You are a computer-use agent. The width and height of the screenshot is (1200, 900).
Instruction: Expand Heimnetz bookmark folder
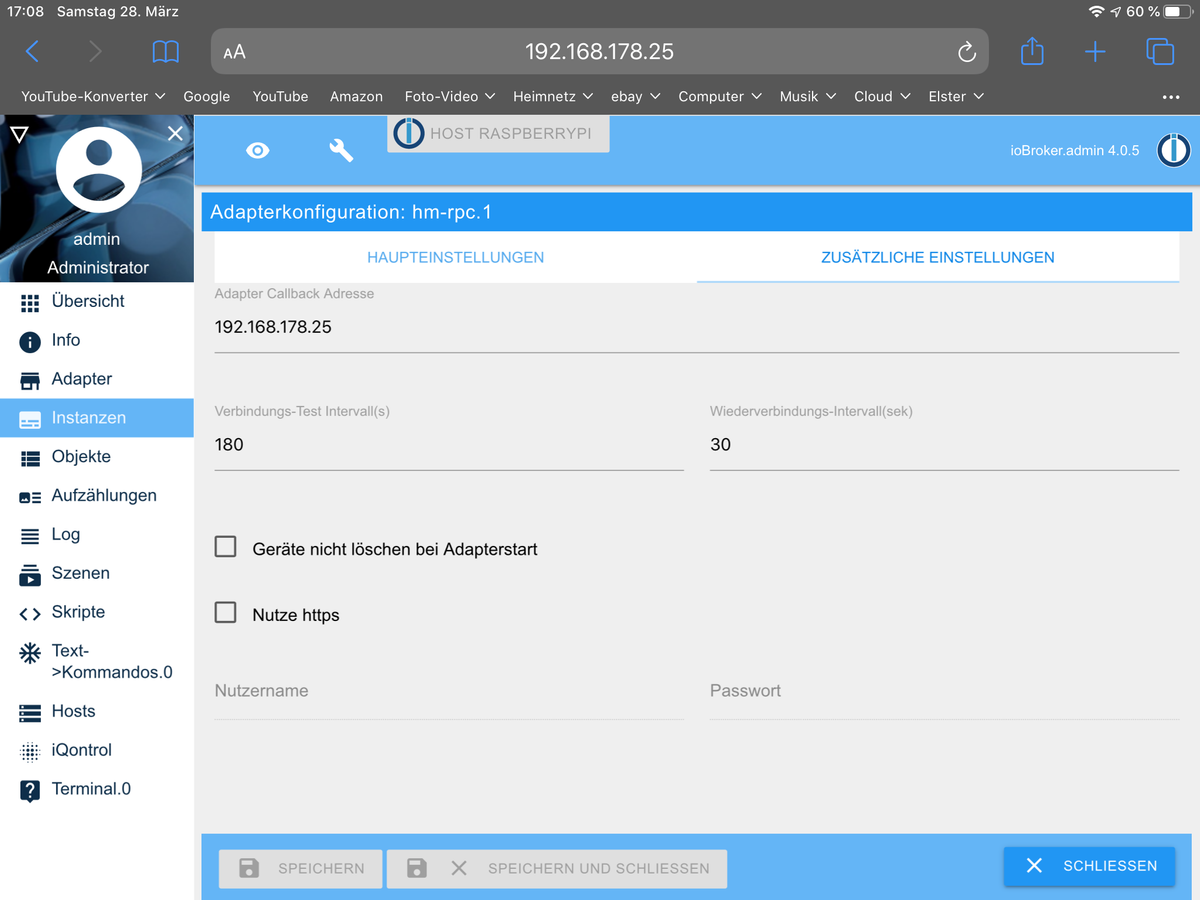click(x=553, y=97)
